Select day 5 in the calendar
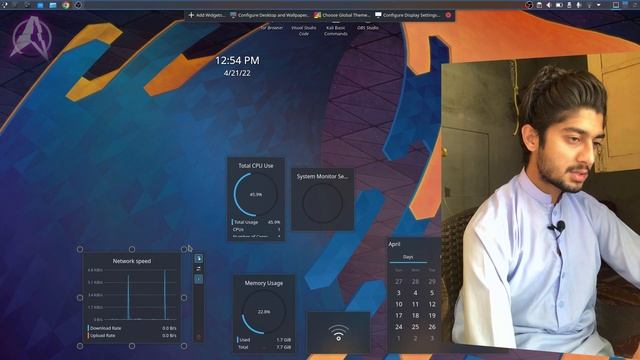This screenshot has height=360, width=640. click(x=432, y=293)
